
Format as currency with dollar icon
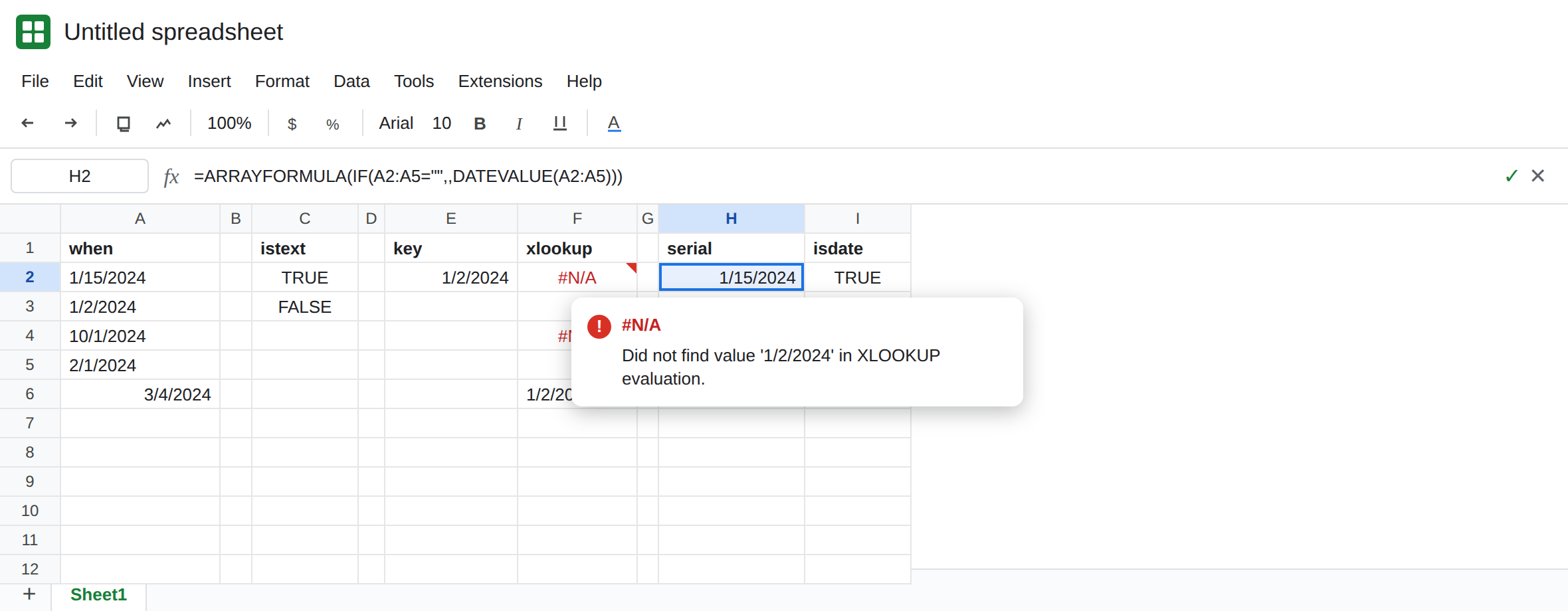(292, 124)
